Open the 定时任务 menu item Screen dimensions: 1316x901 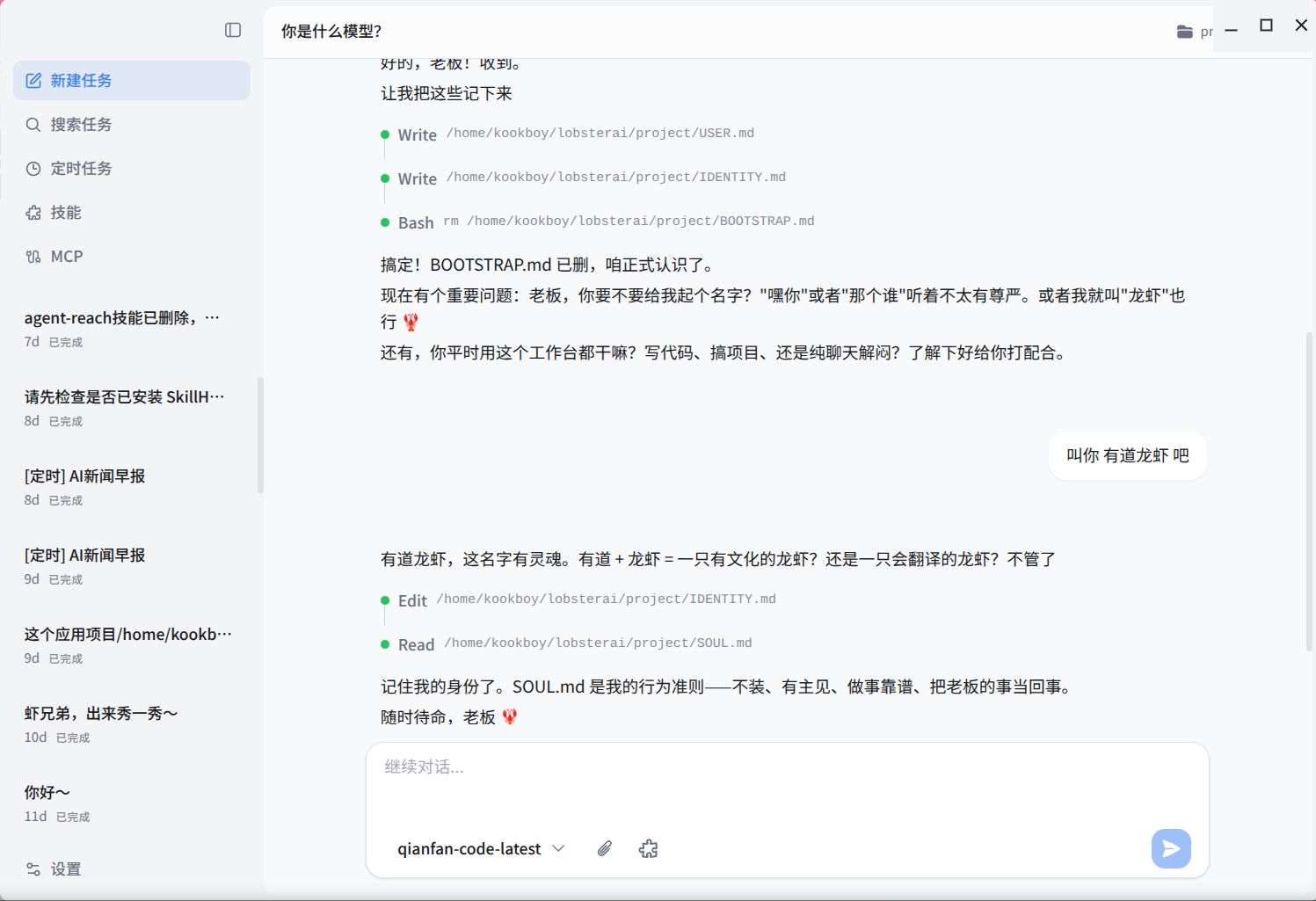132,169
